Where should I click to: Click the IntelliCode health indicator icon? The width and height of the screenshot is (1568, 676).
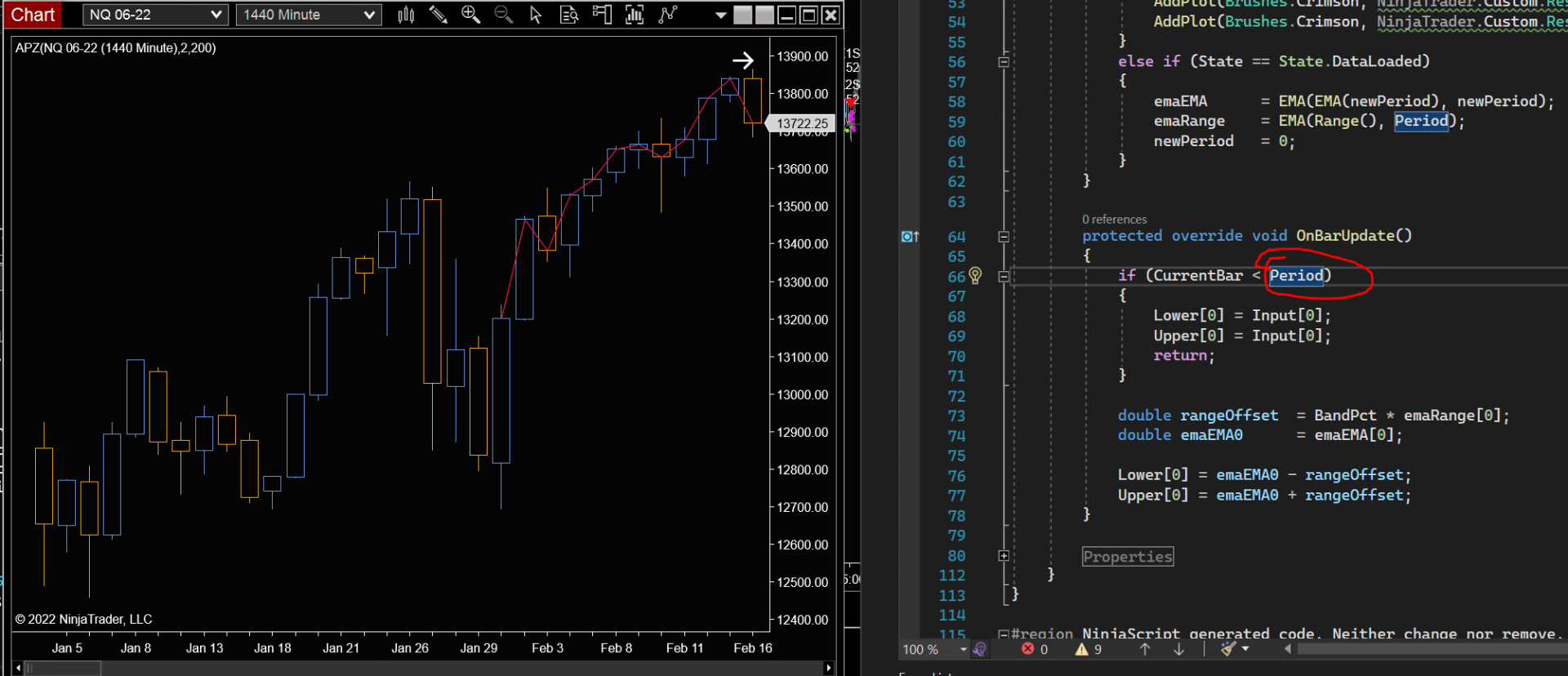(x=979, y=649)
